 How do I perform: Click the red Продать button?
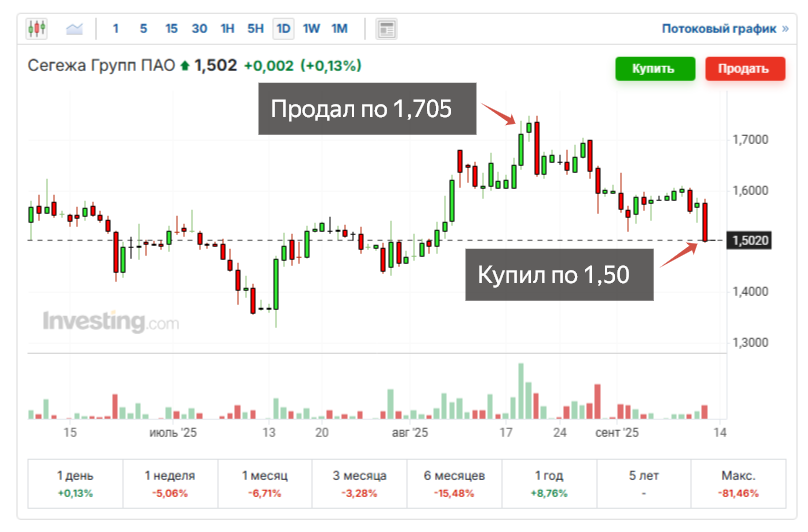pos(745,69)
